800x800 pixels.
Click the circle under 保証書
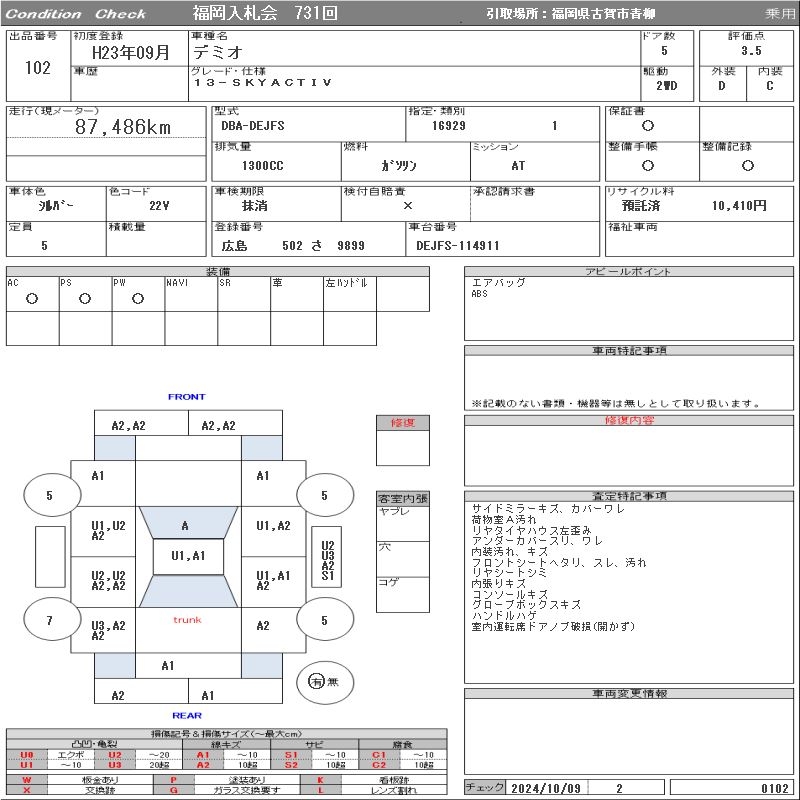(x=648, y=126)
